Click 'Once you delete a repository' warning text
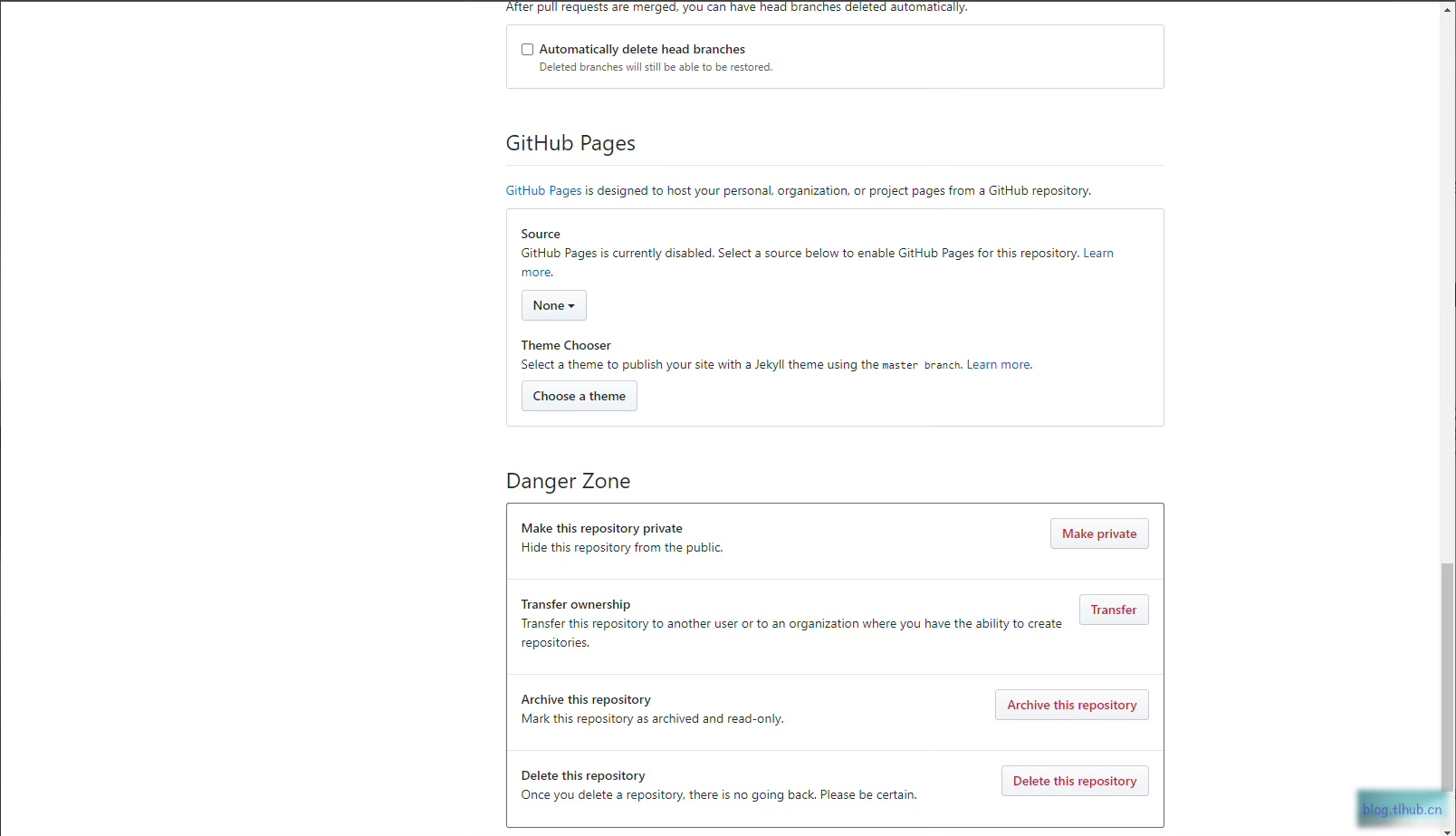The height and width of the screenshot is (836, 1456). coord(719,794)
